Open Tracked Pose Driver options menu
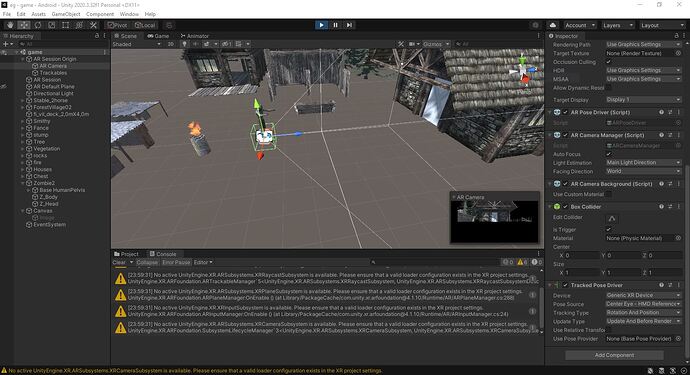The width and height of the screenshot is (690, 375). pyautogui.click(x=679, y=285)
